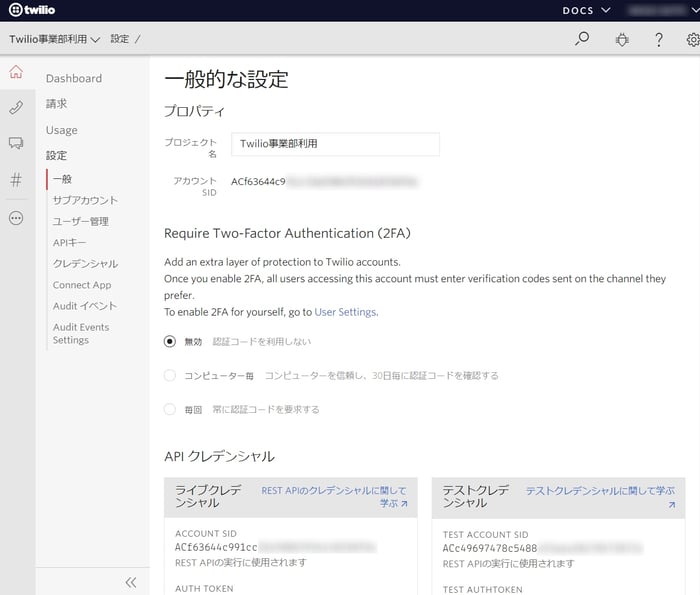Click the Require Two-Factor Authentication heading
Viewport: 700px width, 595px height.
coord(287,233)
